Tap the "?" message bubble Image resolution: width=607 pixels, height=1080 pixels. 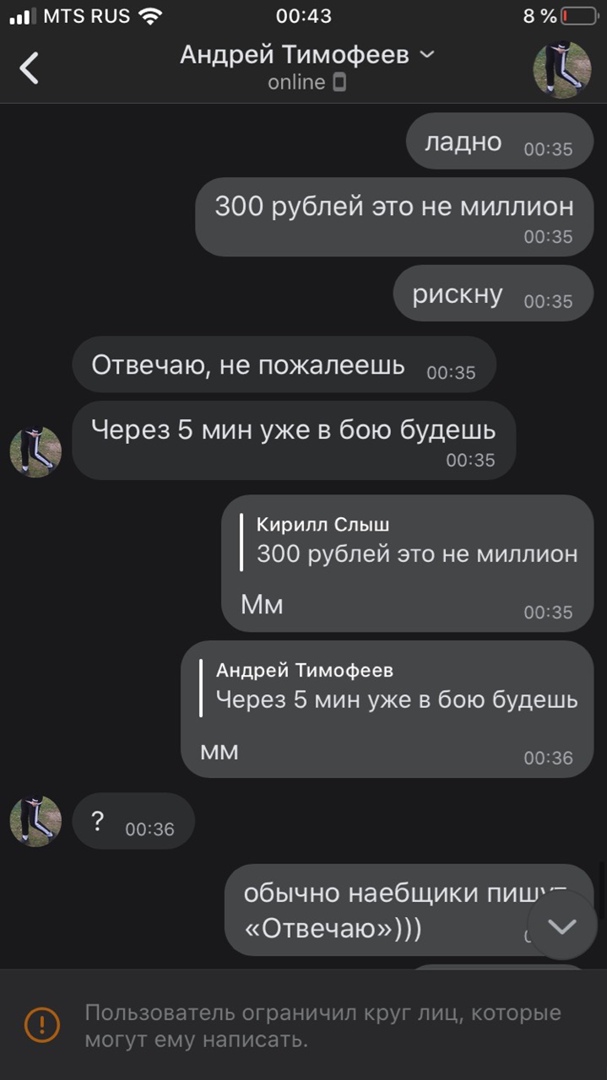(134, 821)
